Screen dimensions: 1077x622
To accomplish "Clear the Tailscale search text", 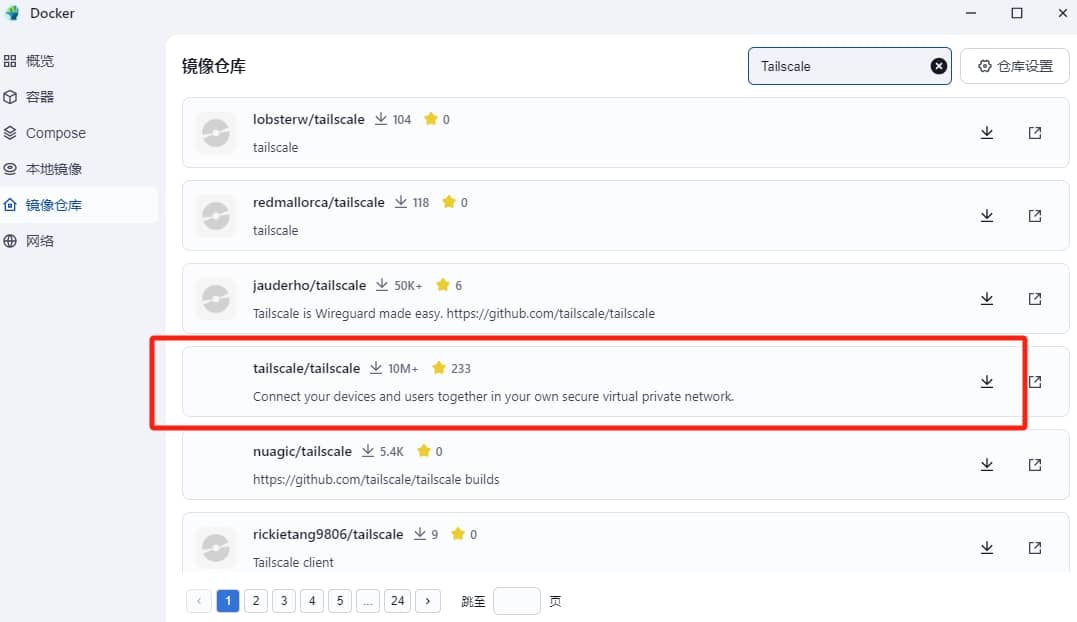I will [x=938, y=66].
